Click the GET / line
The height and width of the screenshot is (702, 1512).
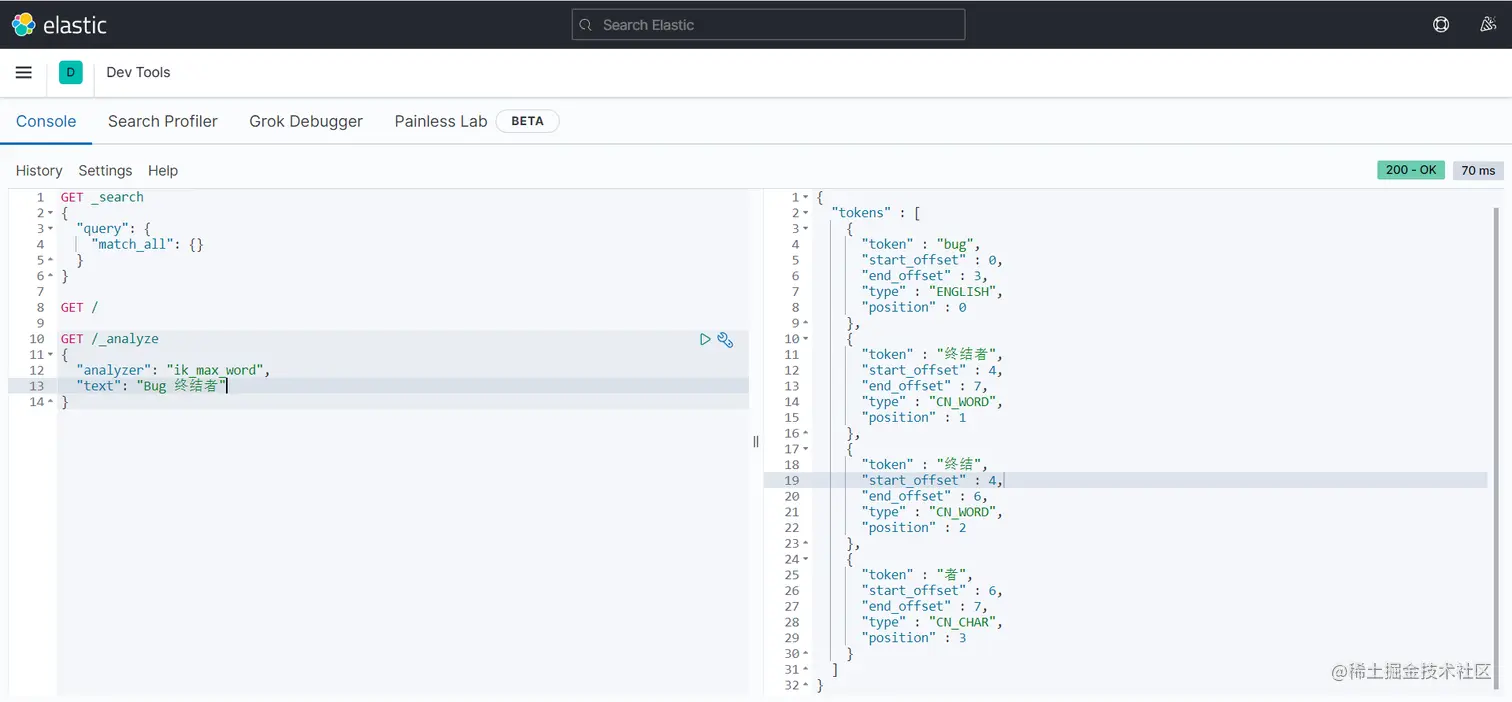click(79, 307)
